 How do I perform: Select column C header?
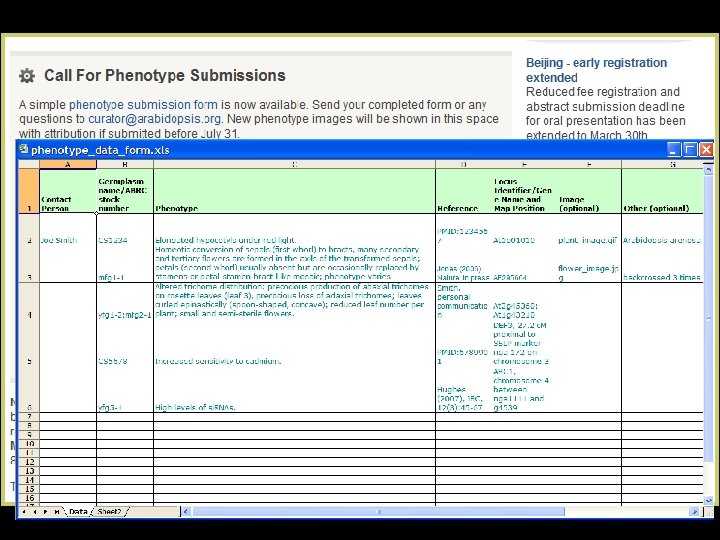(294, 164)
